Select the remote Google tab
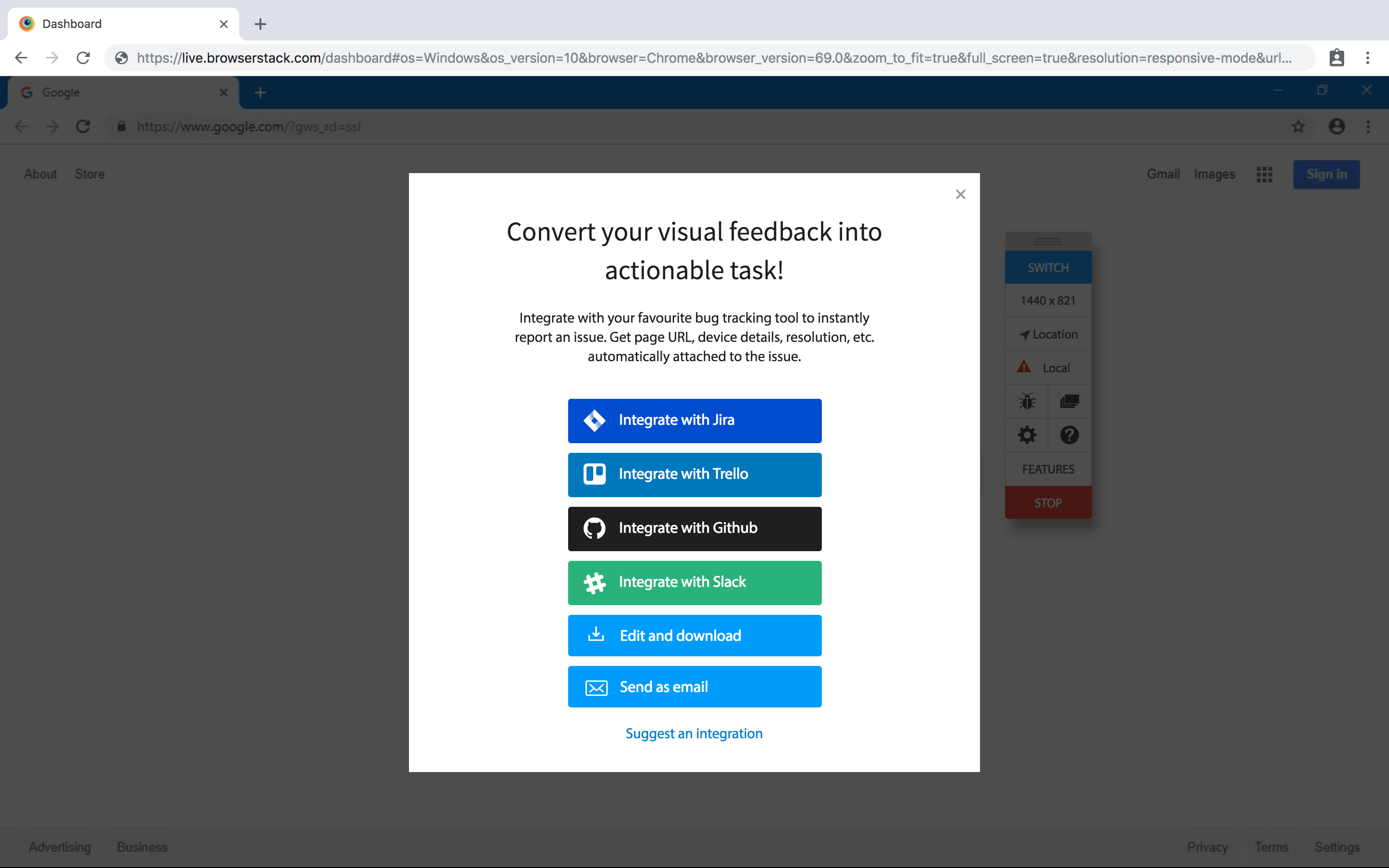The image size is (1389, 868). pyautogui.click(x=123, y=93)
